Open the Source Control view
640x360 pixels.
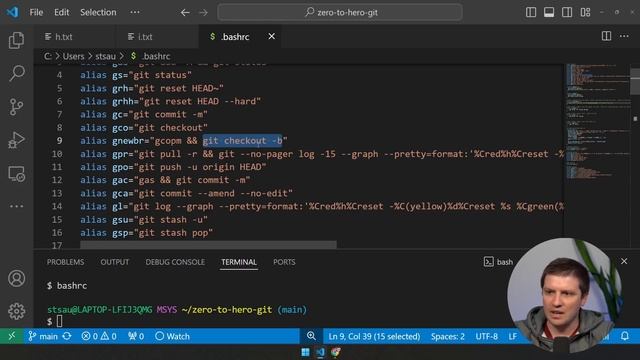(16, 107)
